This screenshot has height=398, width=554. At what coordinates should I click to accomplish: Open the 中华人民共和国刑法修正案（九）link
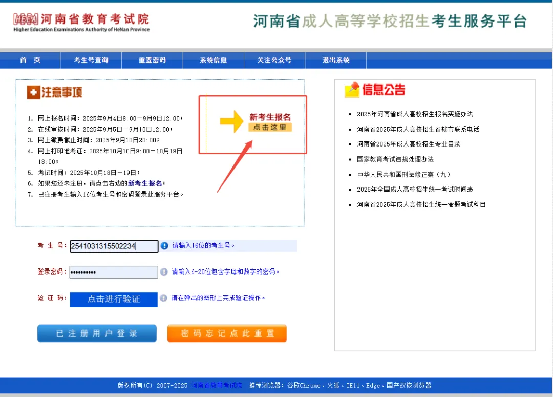pos(403,174)
